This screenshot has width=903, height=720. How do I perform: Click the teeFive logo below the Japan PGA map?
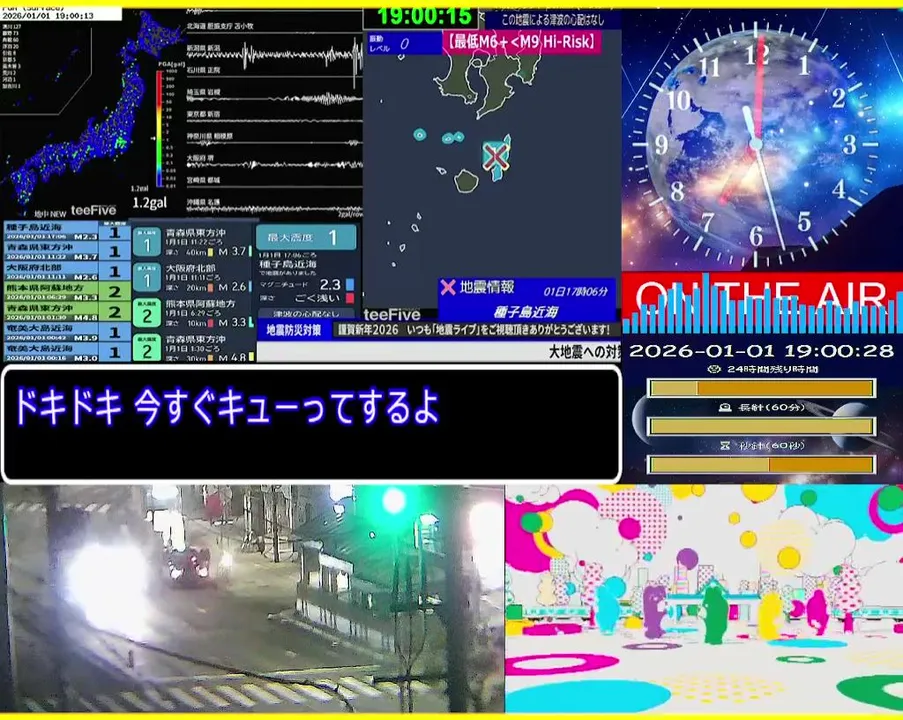click(x=93, y=210)
